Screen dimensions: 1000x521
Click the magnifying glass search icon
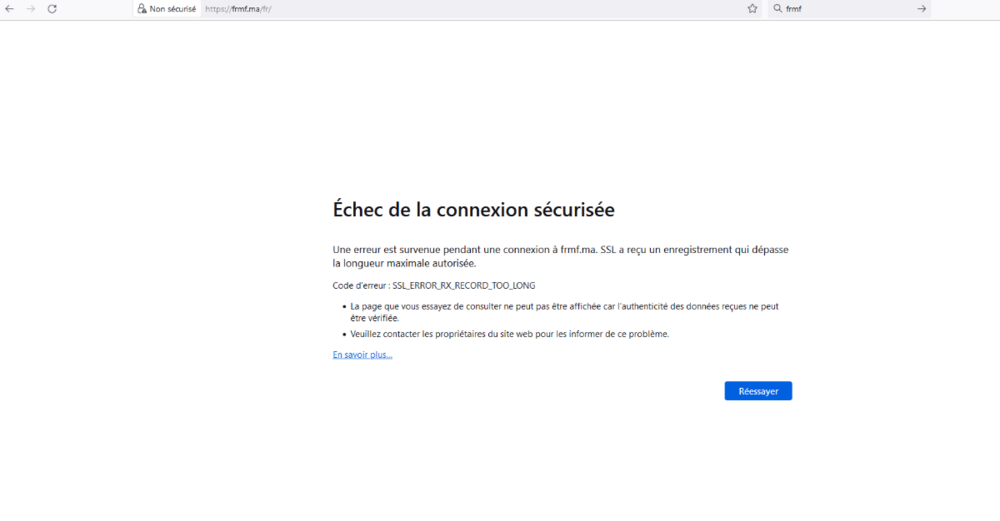777,9
